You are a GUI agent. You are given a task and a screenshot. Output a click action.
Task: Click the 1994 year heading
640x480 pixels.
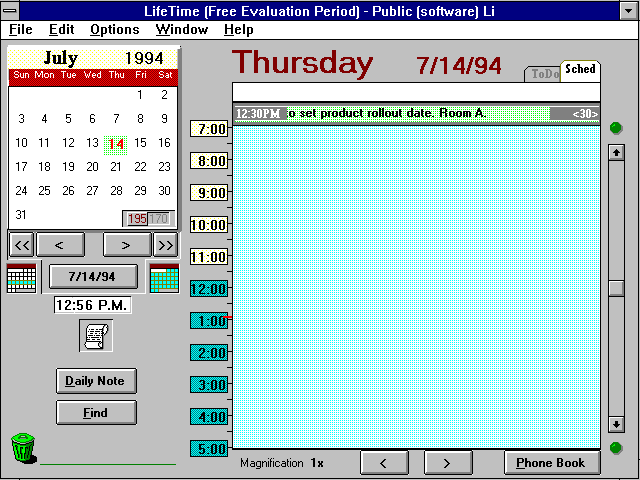144,58
